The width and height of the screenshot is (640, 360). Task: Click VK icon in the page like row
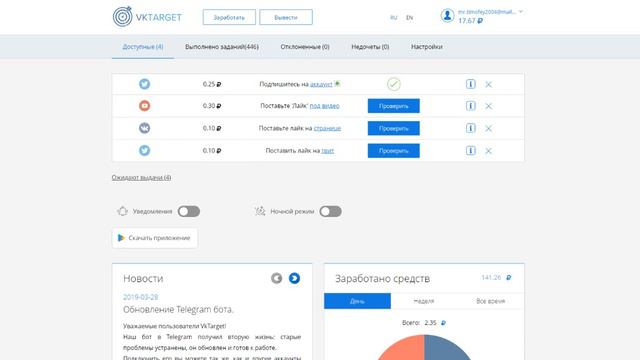144,128
